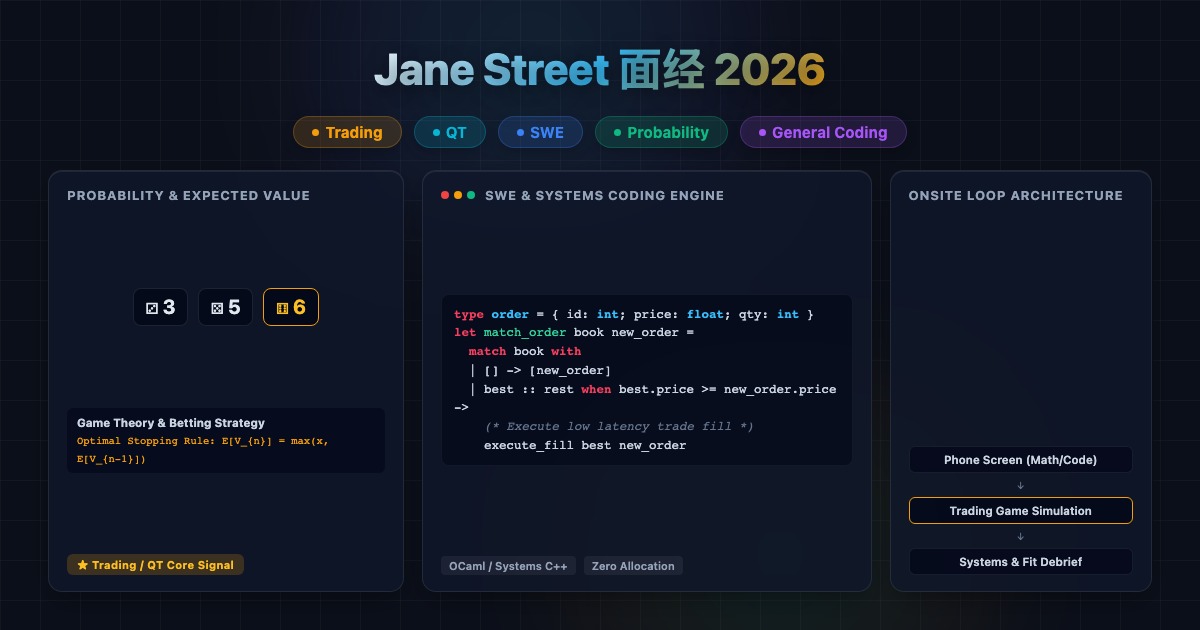1200x630 pixels.
Task: Click the yellow window dot
Action: pyautogui.click(x=458, y=195)
